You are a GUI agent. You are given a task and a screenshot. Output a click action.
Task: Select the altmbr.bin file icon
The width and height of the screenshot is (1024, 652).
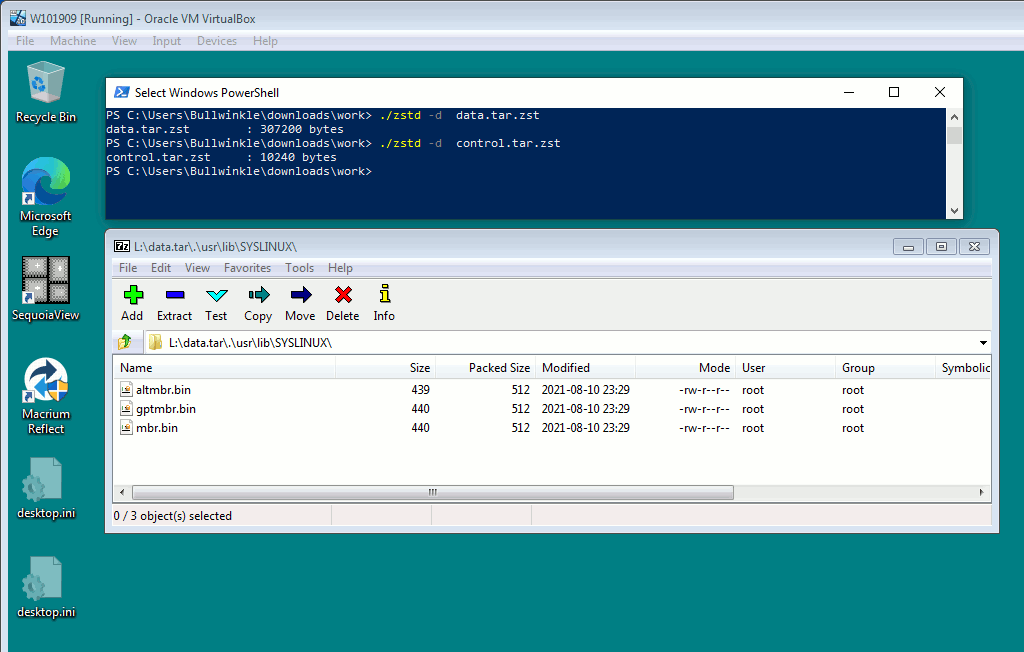(x=127, y=389)
